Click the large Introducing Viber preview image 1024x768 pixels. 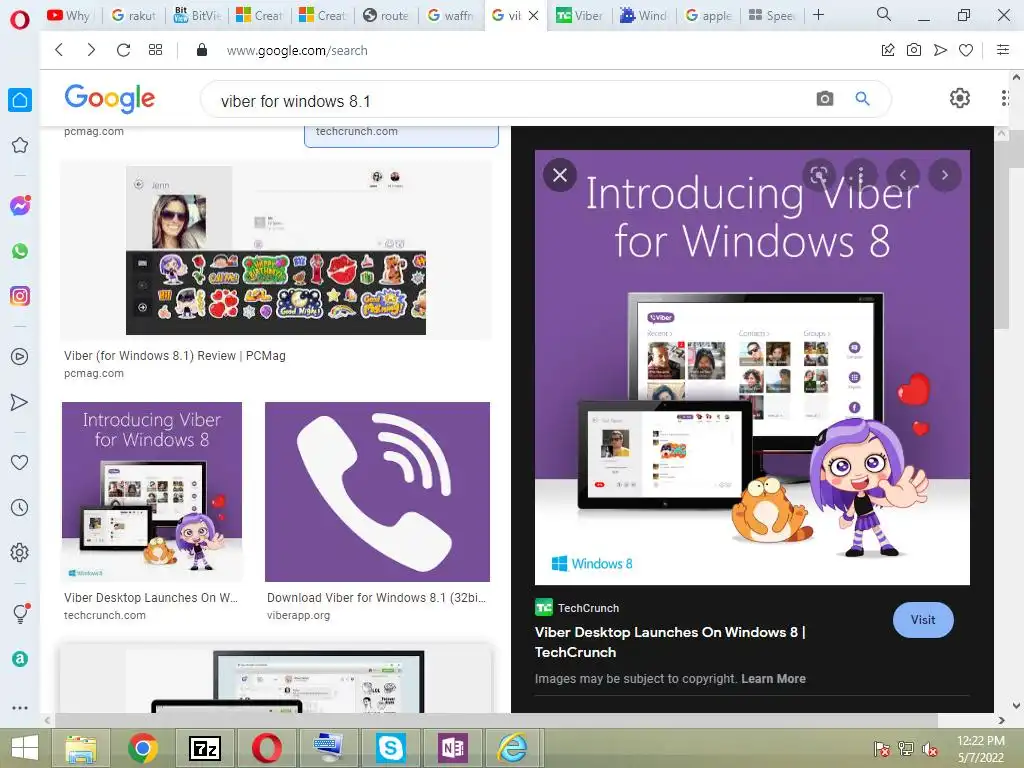coord(752,367)
